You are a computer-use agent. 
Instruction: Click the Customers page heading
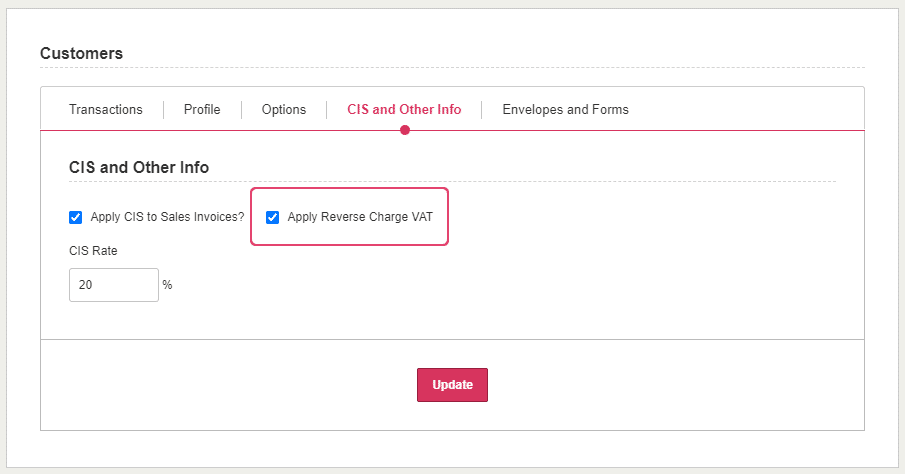pos(81,53)
